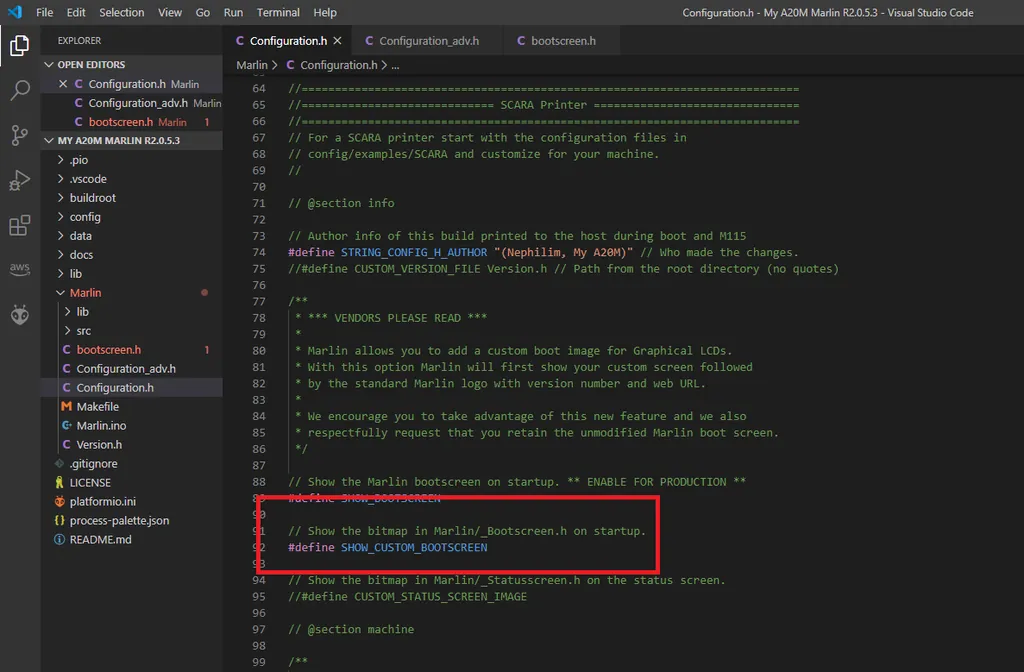Image resolution: width=1024 pixels, height=672 pixels.
Task: Open the Go menu
Action: (x=202, y=12)
